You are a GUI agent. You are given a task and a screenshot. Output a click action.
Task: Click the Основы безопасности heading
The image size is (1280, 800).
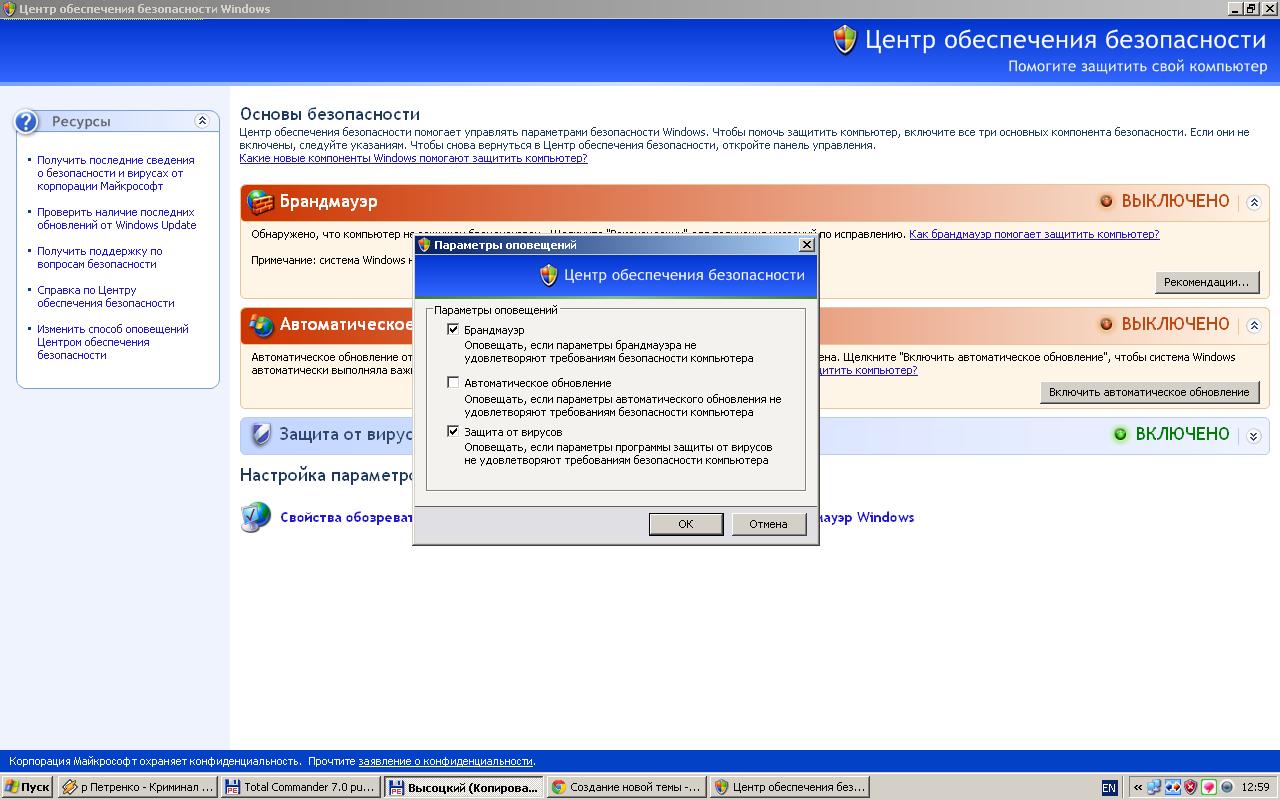click(x=330, y=114)
